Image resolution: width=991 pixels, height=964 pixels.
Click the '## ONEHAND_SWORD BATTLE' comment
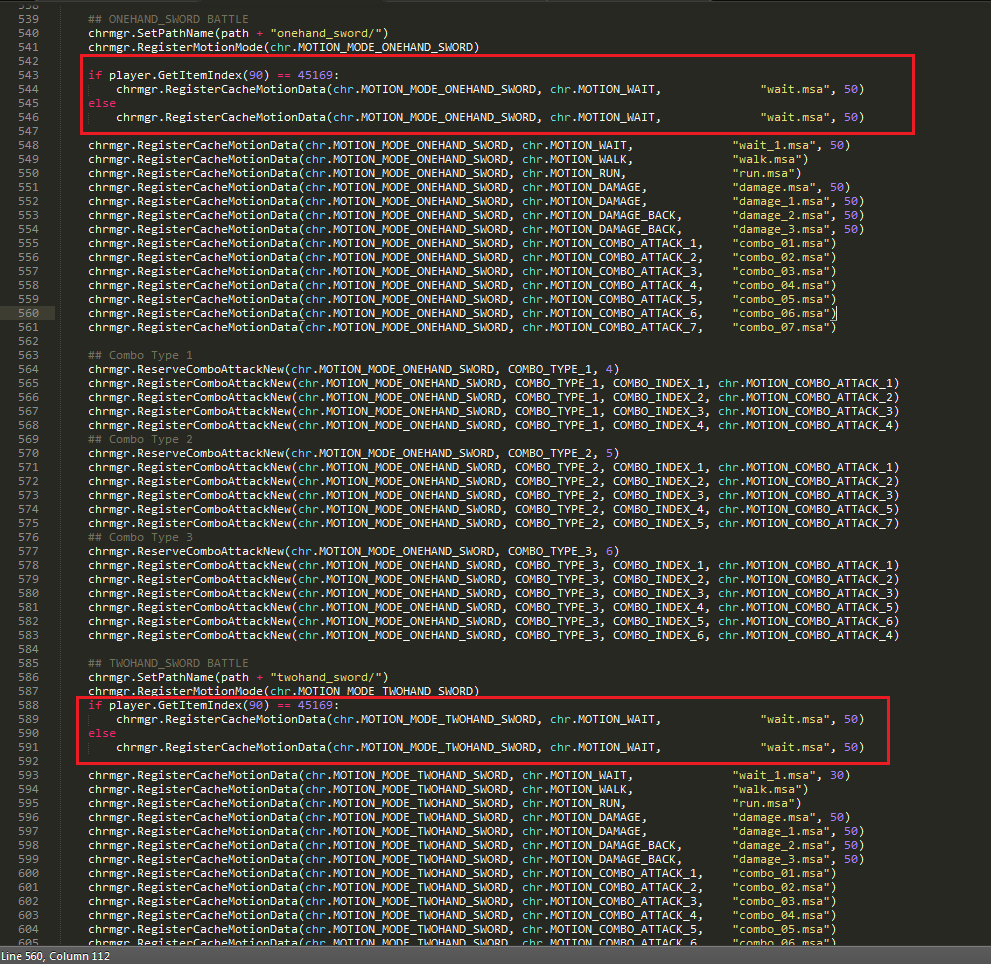pos(168,20)
